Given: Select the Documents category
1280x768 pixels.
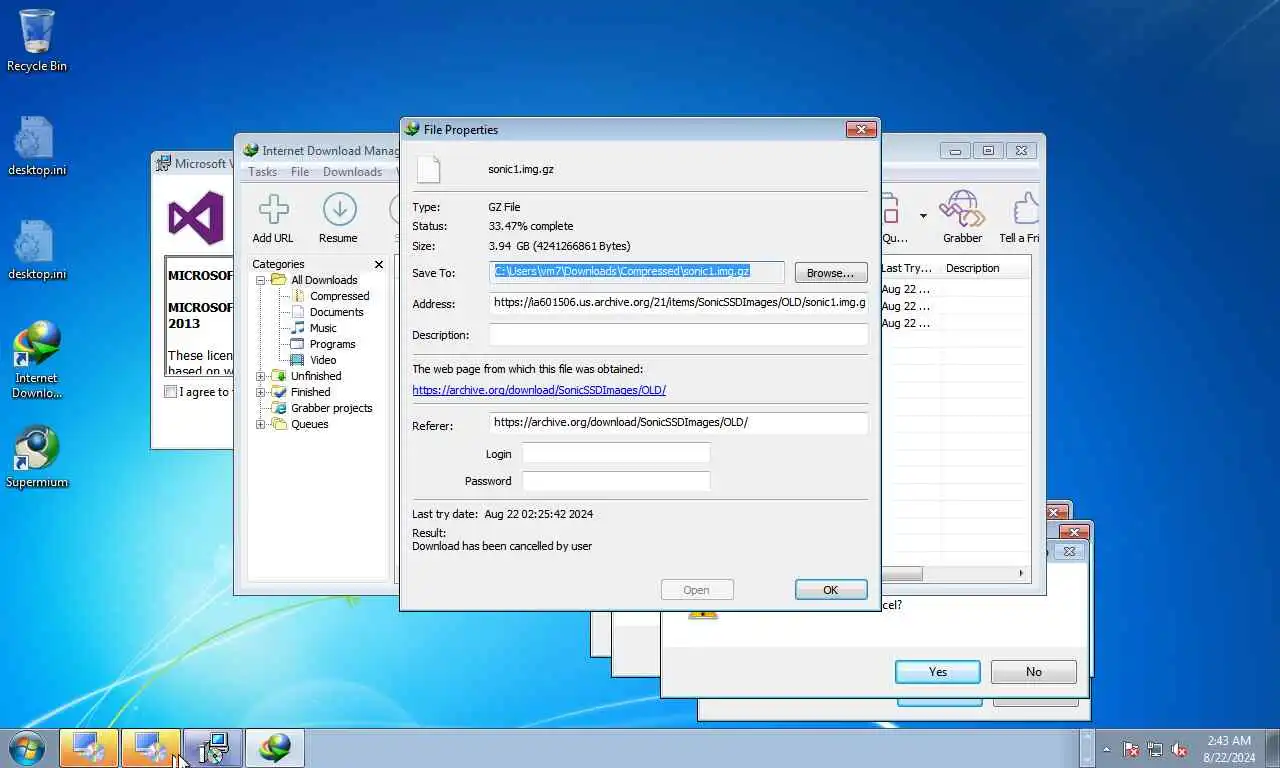Looking at the screenshot, I should click(327, 312).
